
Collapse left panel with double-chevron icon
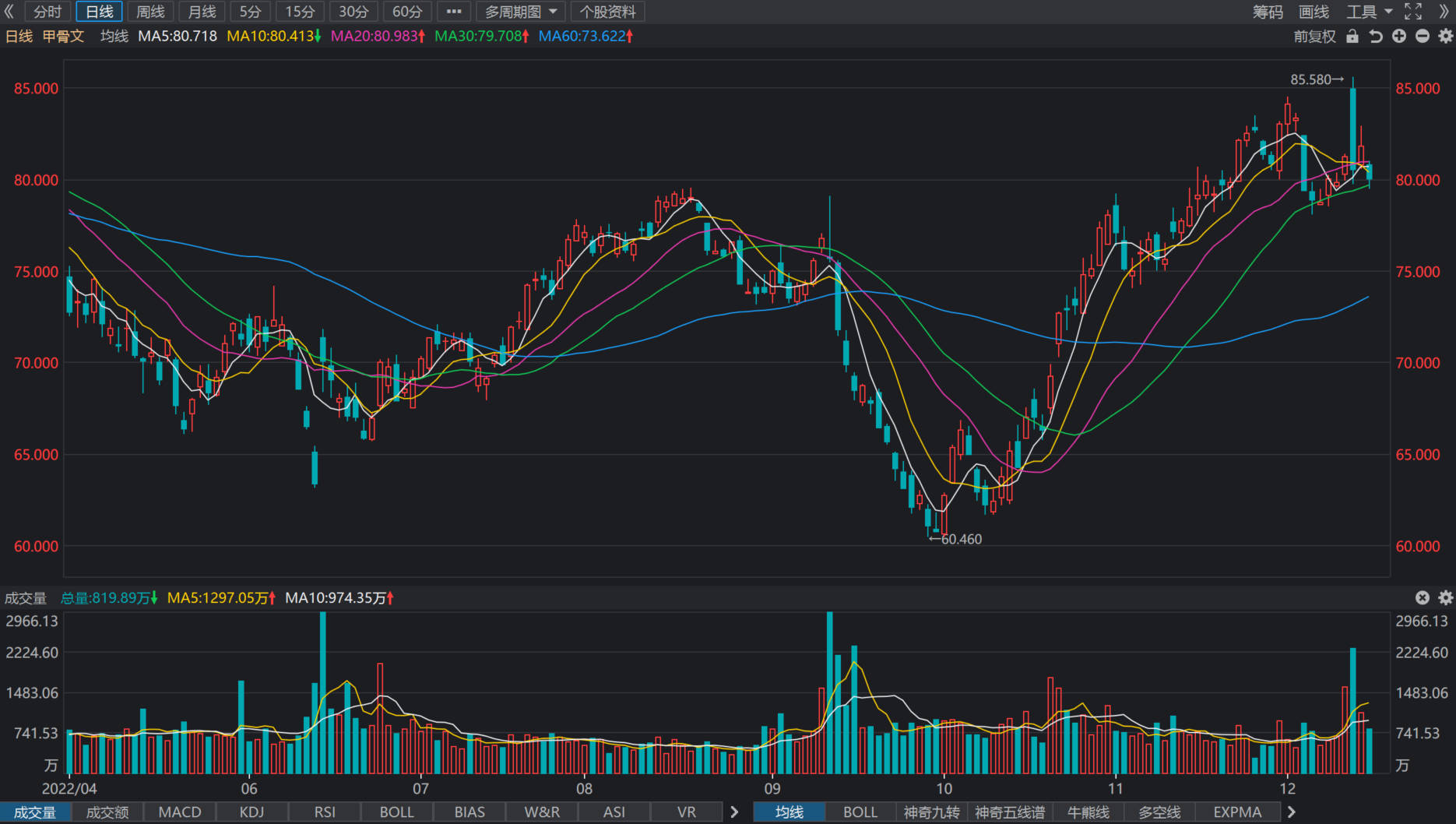point(9,12)
